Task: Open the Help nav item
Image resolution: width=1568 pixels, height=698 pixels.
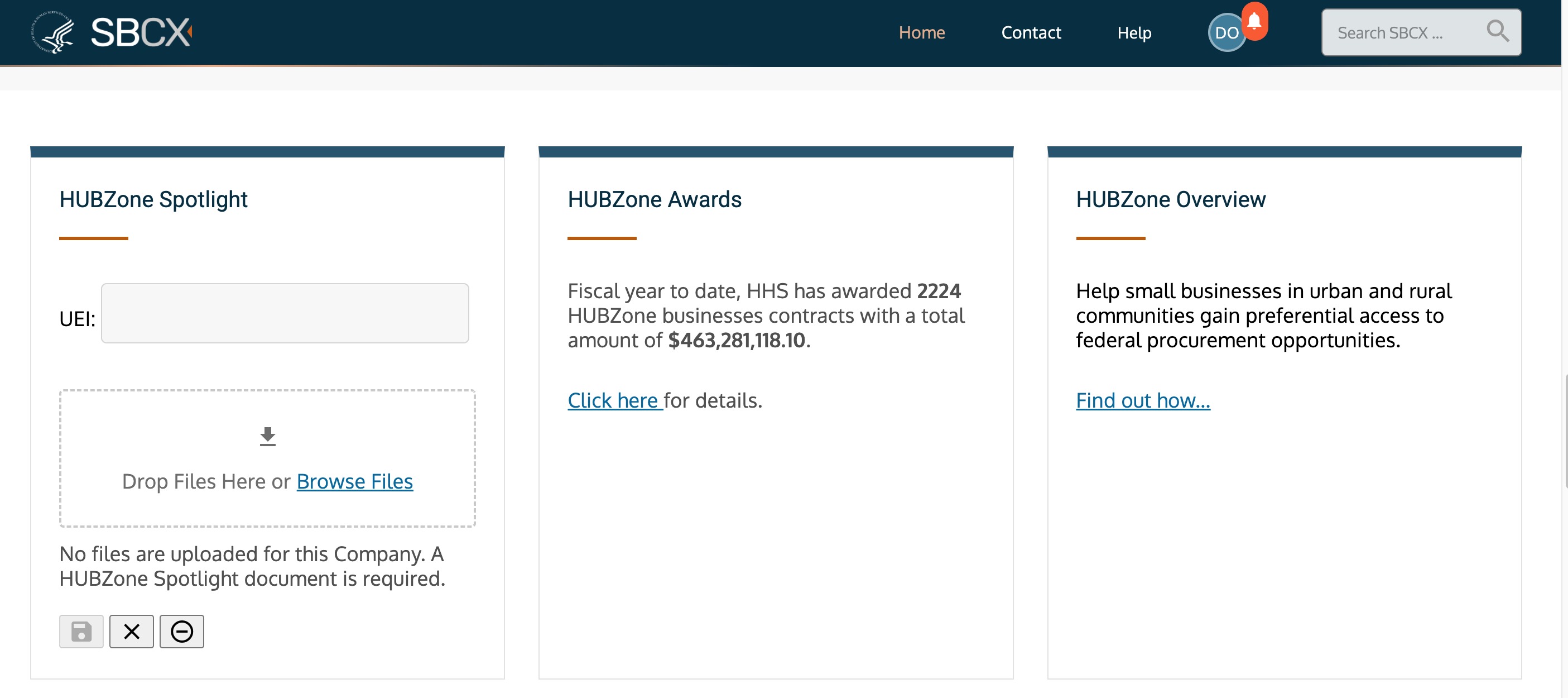Action: click(x=1134, y=33)
